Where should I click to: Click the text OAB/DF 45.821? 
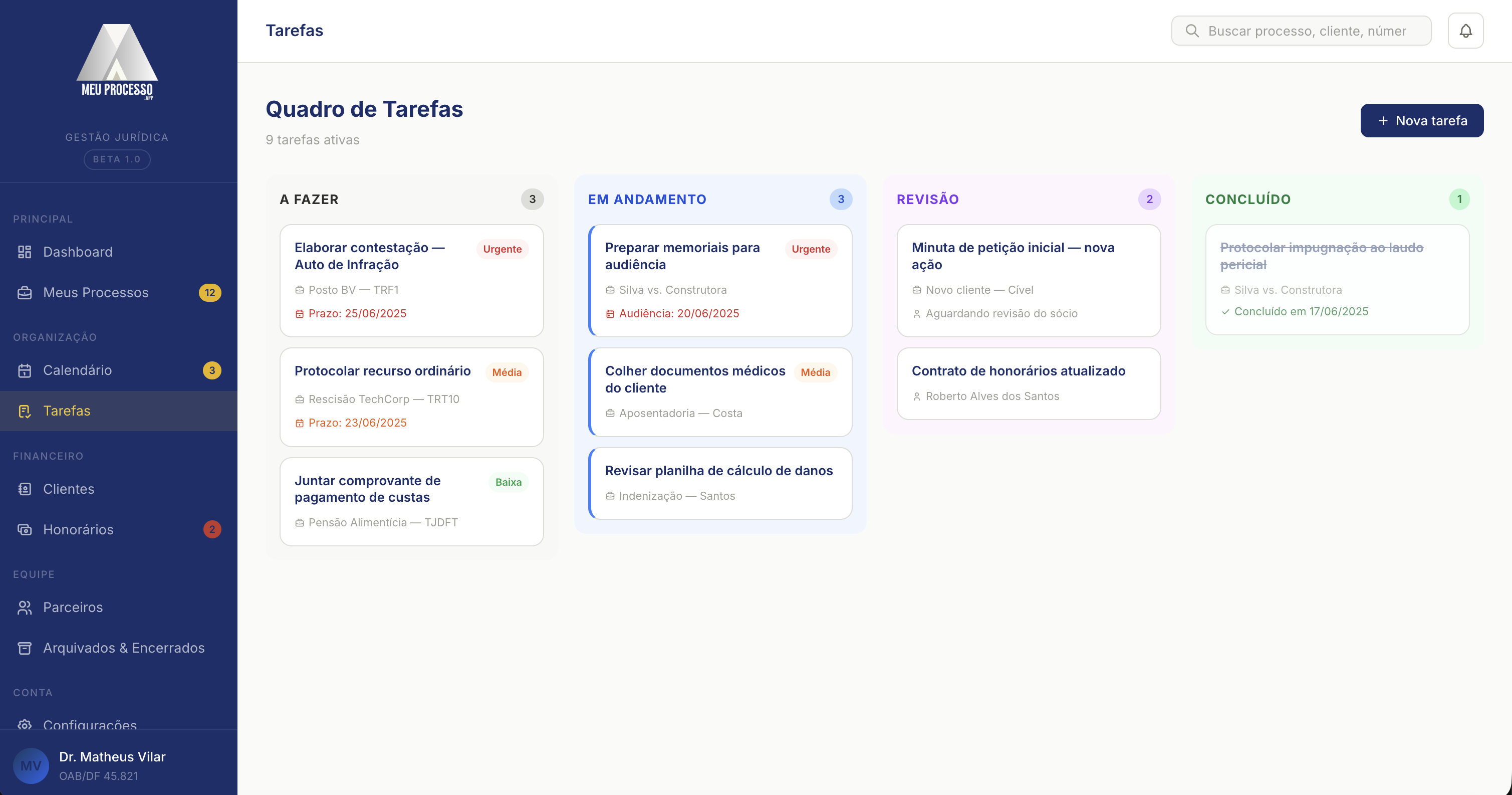click(99, 776)
